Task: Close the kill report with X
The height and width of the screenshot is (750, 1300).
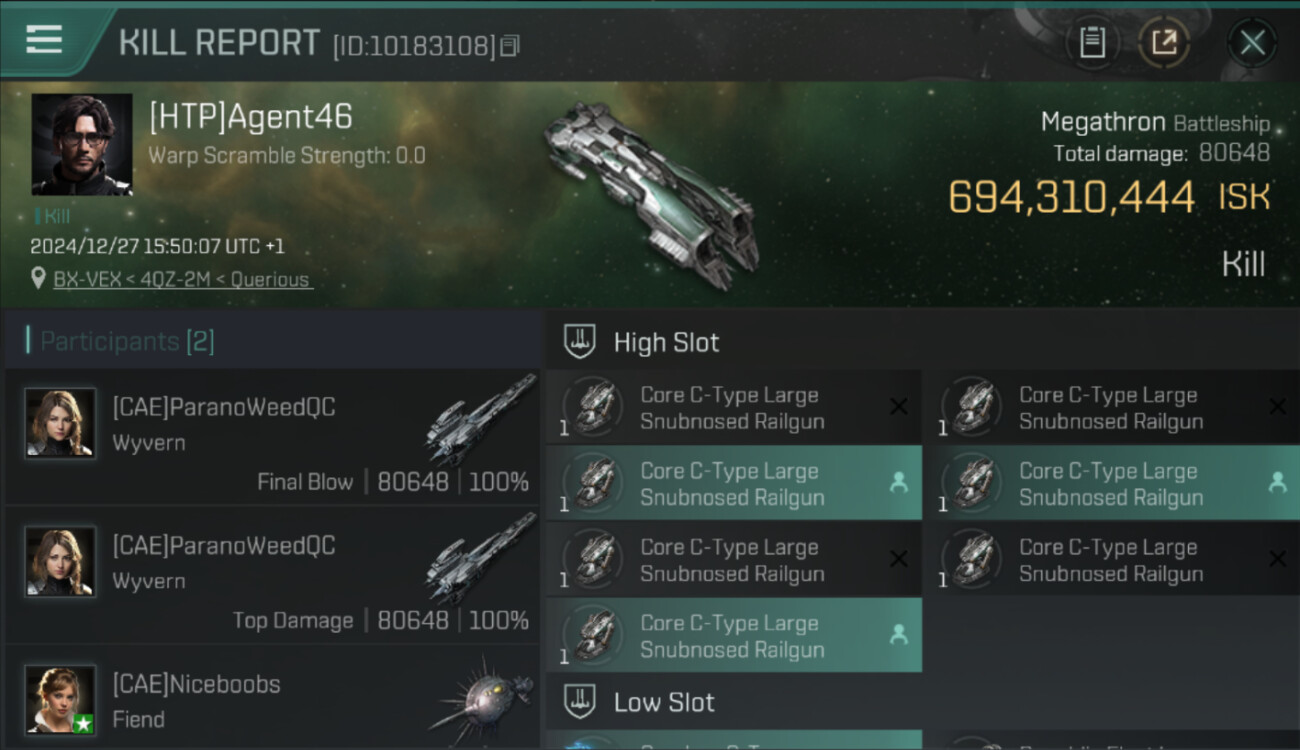Action: pos(1252,43)
